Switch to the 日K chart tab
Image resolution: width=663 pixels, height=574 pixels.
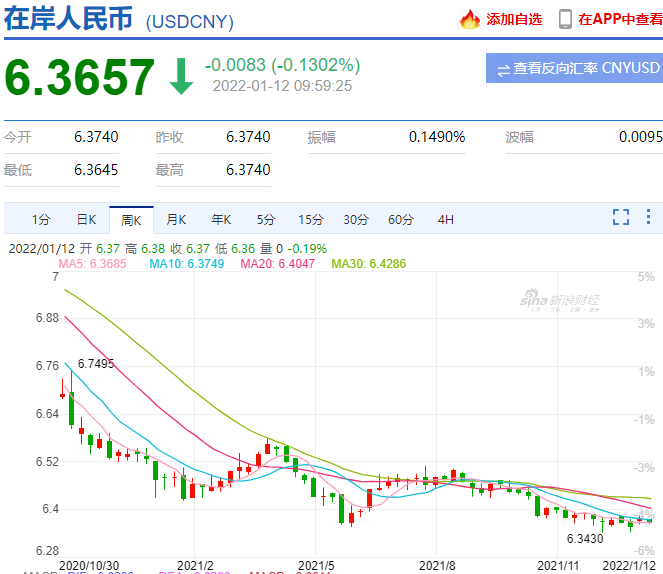86,220
